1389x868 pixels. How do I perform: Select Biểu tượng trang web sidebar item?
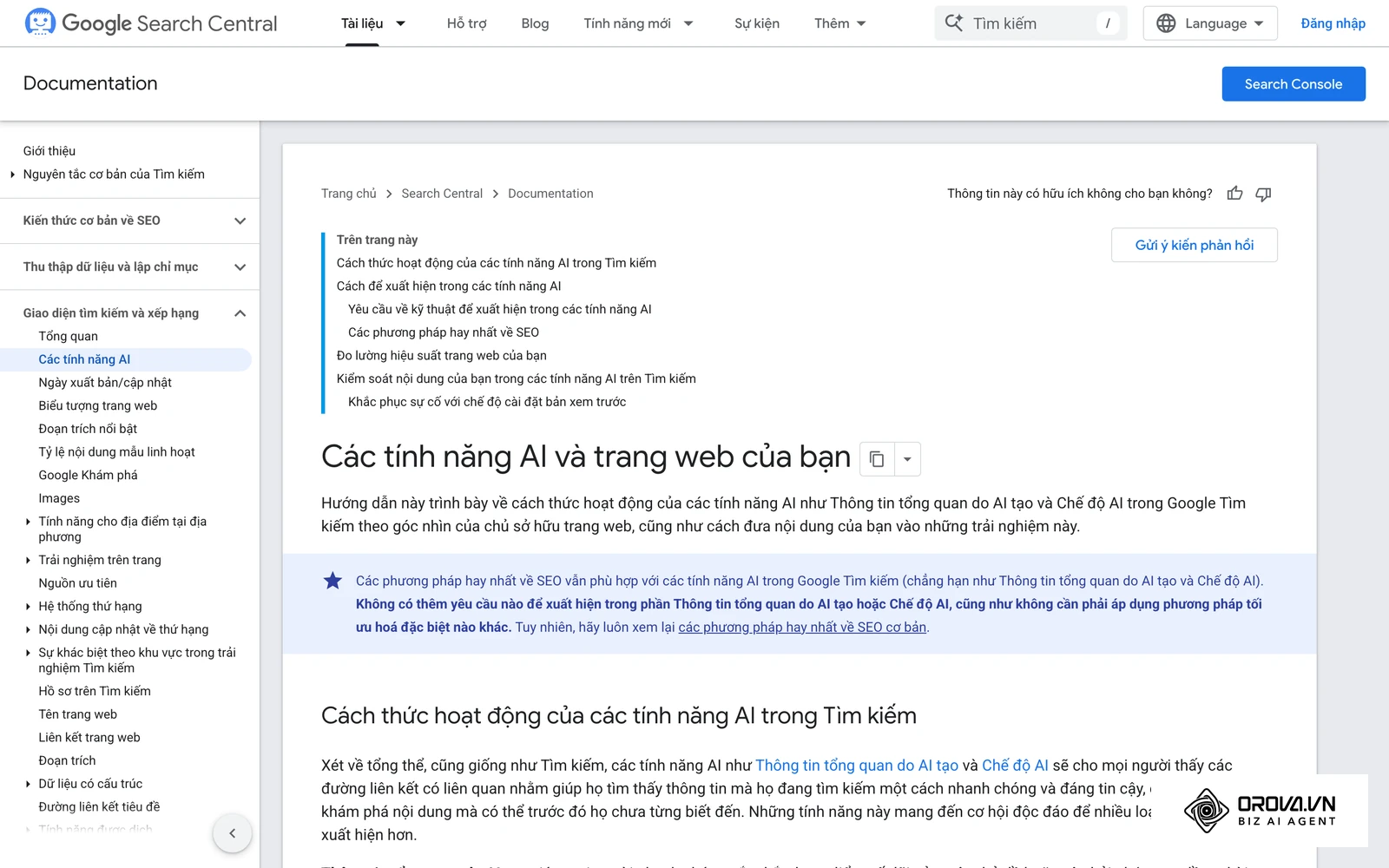(98, 405)
